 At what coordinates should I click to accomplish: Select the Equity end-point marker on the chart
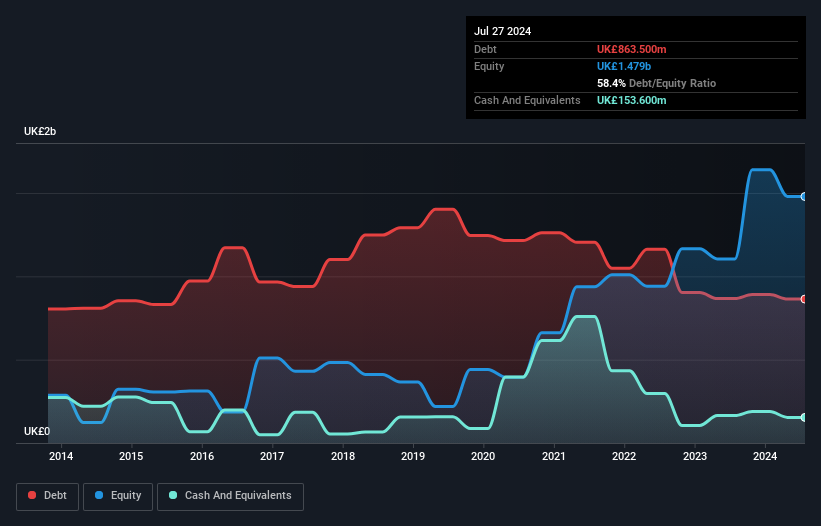point(804,197)
